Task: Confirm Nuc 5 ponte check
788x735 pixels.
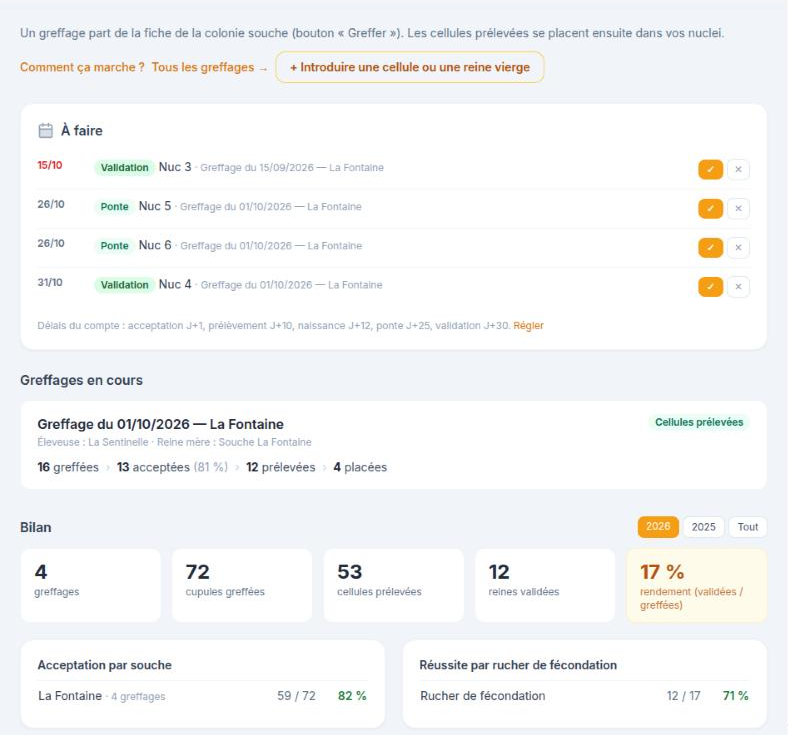Action: [710, 208]
